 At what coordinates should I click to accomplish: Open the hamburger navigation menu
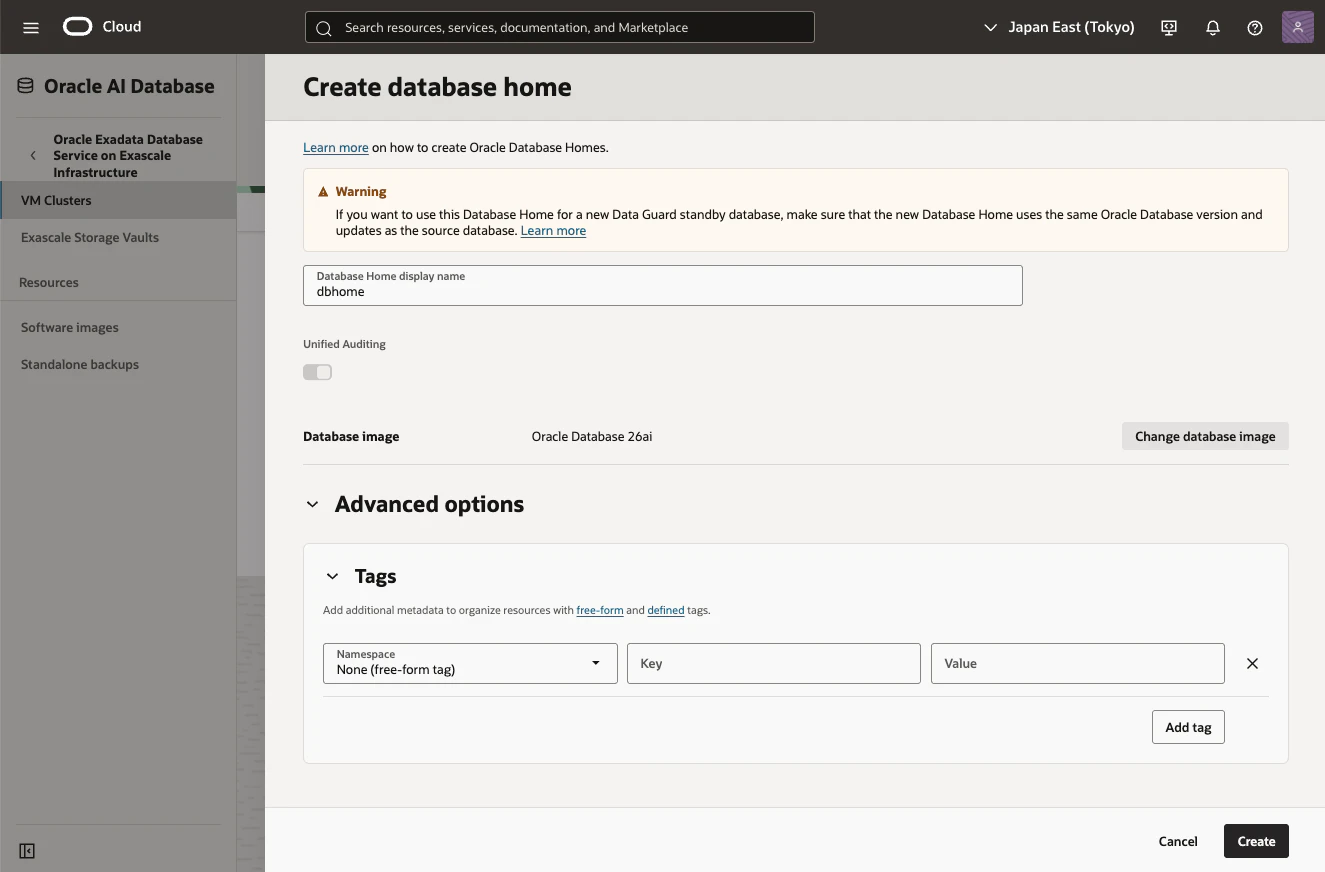[31, 27]
